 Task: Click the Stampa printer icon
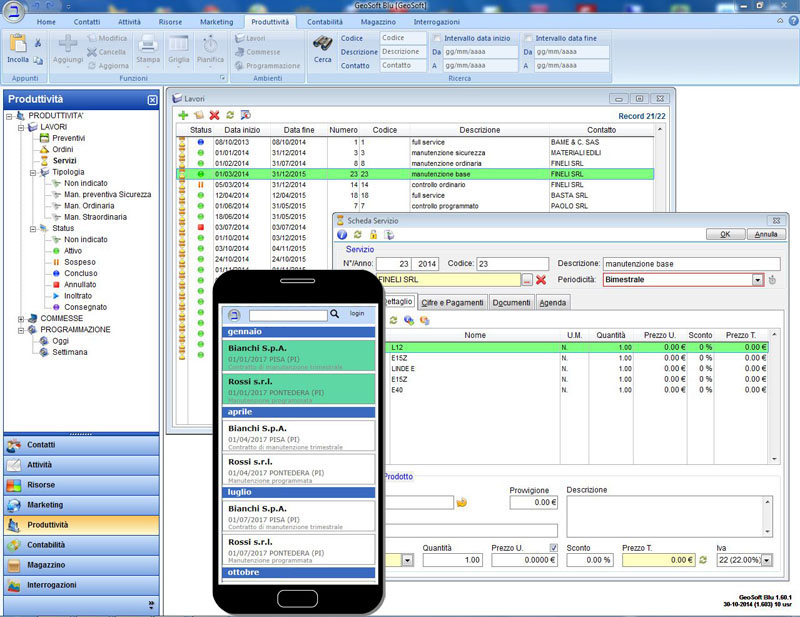point(147,45)
